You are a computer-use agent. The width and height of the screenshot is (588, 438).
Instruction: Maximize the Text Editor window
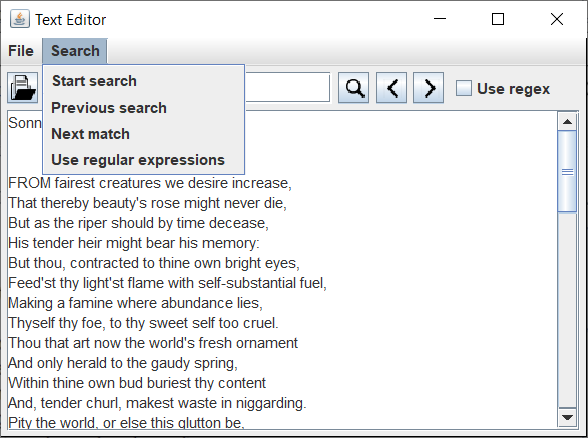point(498,19)
